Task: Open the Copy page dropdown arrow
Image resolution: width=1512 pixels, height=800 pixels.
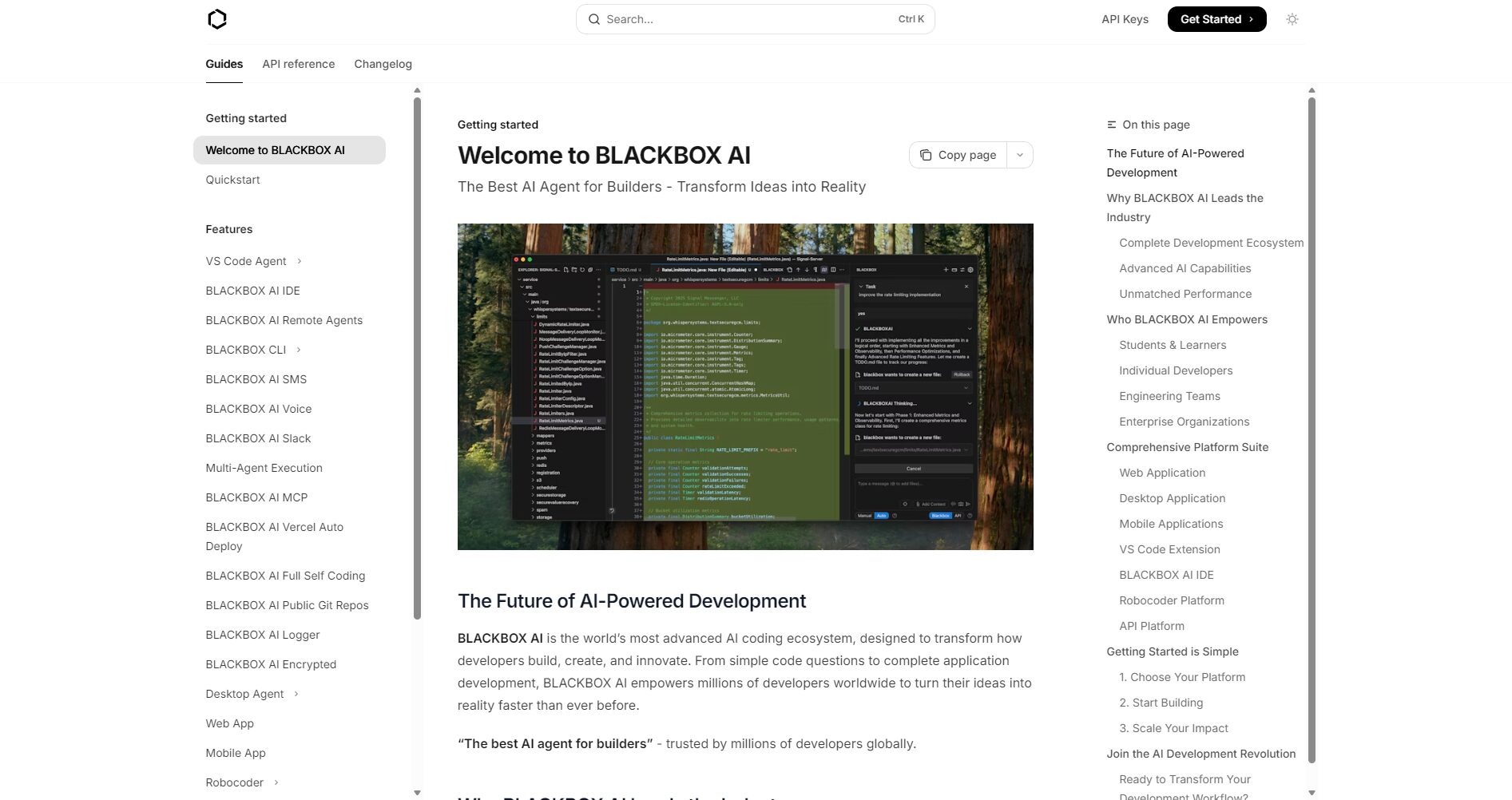Action: [1020, 155]
